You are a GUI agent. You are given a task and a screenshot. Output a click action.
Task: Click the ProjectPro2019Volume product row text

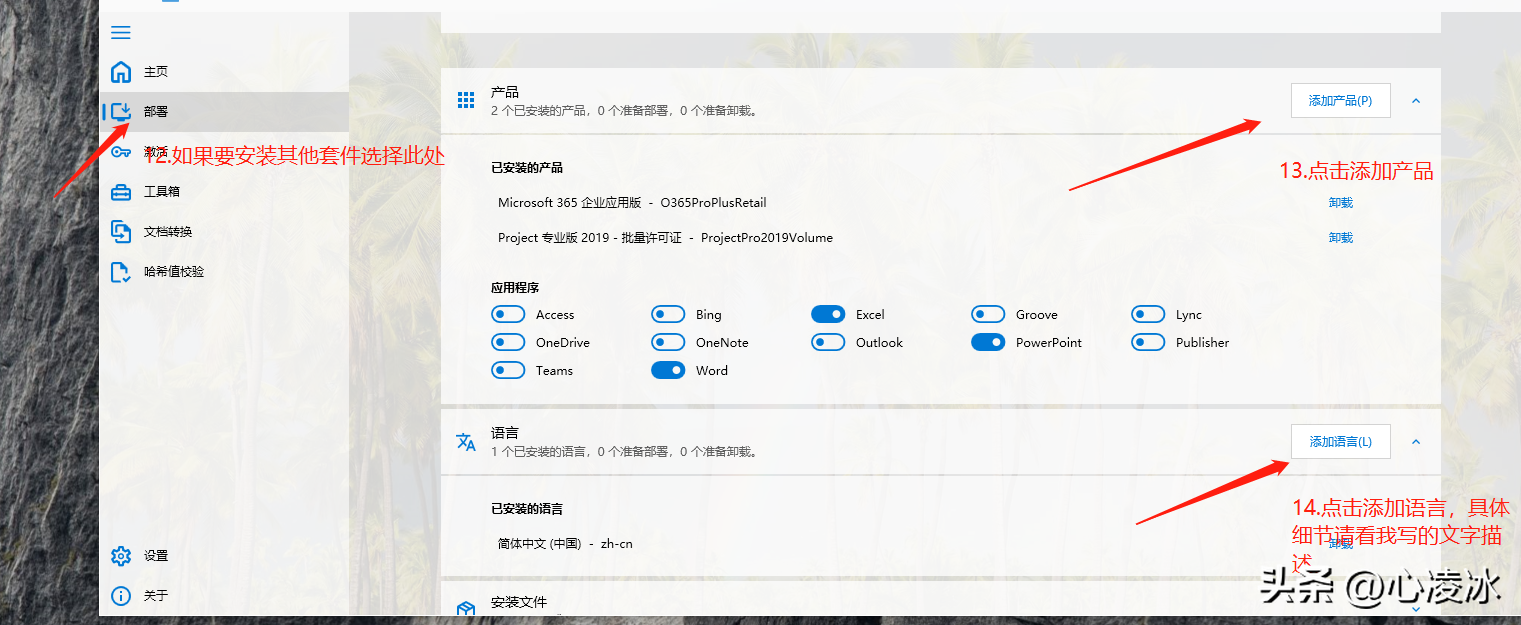[665, 238]
